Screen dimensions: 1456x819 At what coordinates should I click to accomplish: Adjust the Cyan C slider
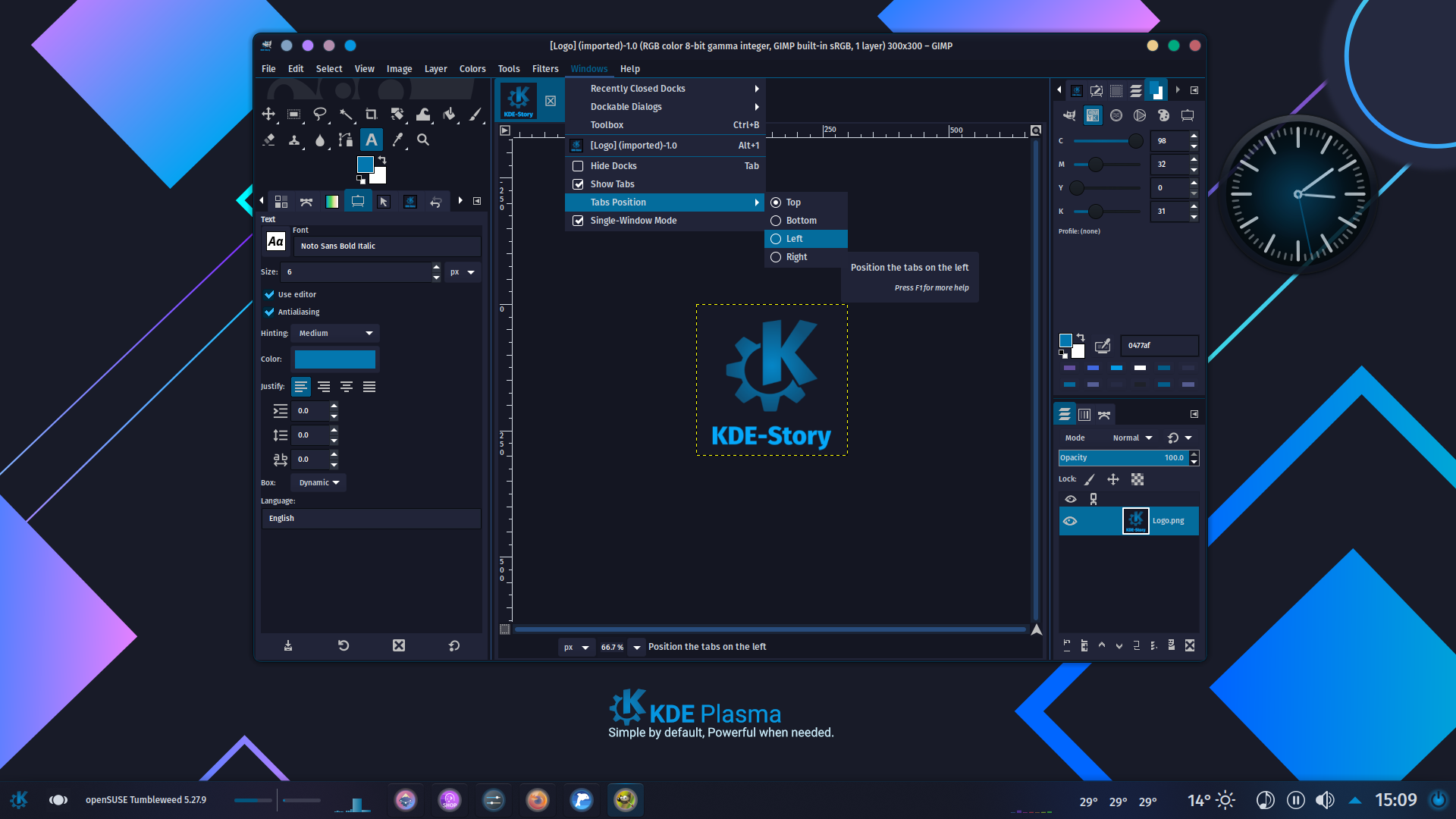(x=1108, y=141)
